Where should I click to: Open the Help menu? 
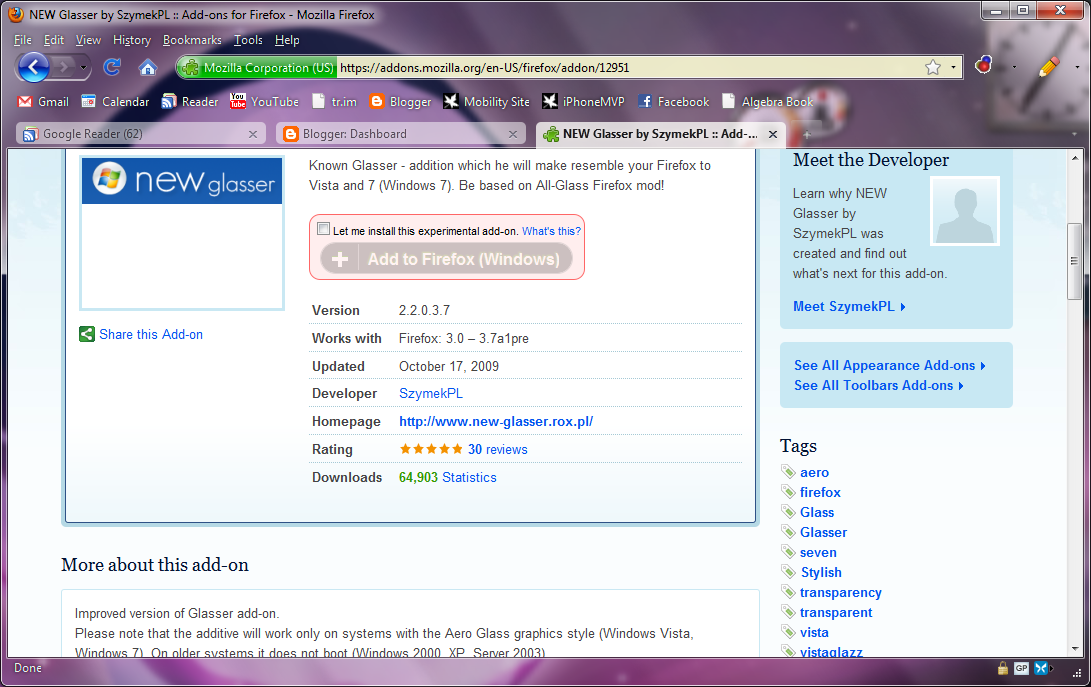(x=287, y=40)
